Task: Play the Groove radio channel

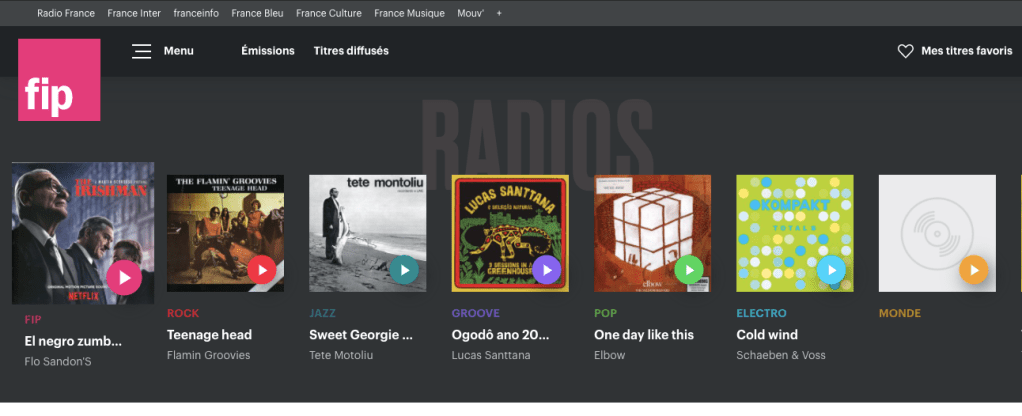Action: (546, 269)
